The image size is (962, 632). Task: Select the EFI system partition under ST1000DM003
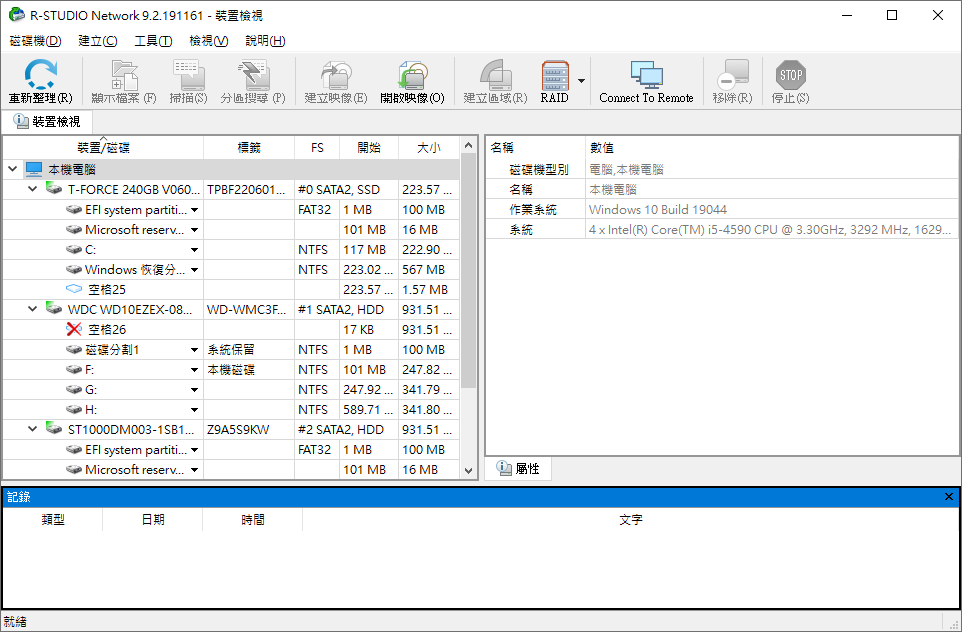pos(231,450)
